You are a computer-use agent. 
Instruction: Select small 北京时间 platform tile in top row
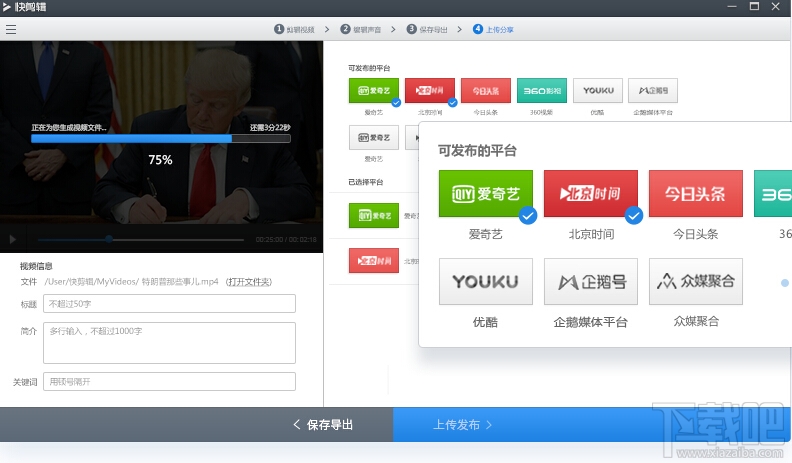(430, 91)
